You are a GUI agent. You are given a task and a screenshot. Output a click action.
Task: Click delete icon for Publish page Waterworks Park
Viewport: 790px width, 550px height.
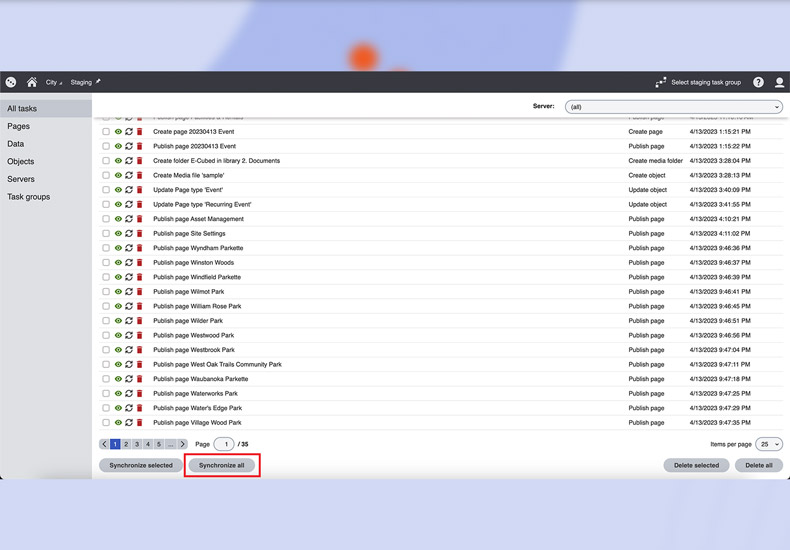(140, 394)
